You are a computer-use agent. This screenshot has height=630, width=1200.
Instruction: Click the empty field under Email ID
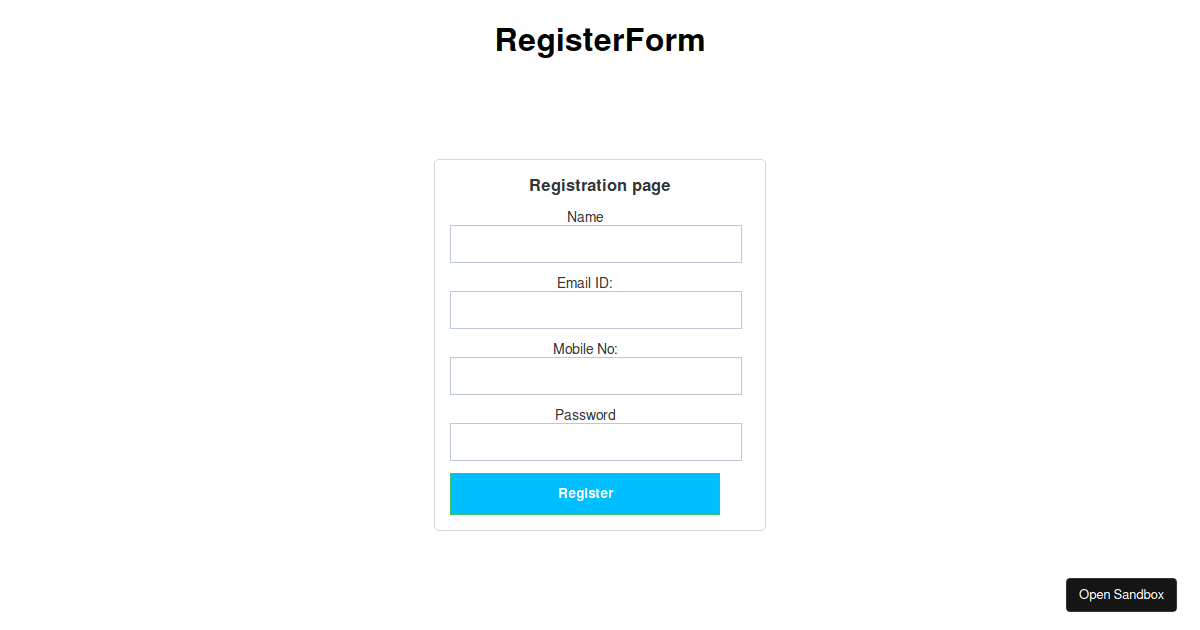coord(595,310)
